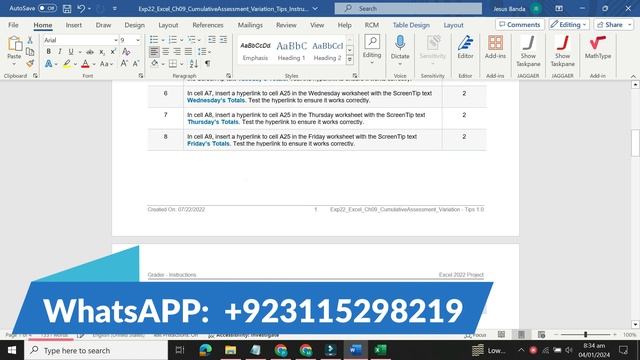Screen dimensions: 640x360
Task: Open the Add-ins gallery
Action: click(495, 47)
